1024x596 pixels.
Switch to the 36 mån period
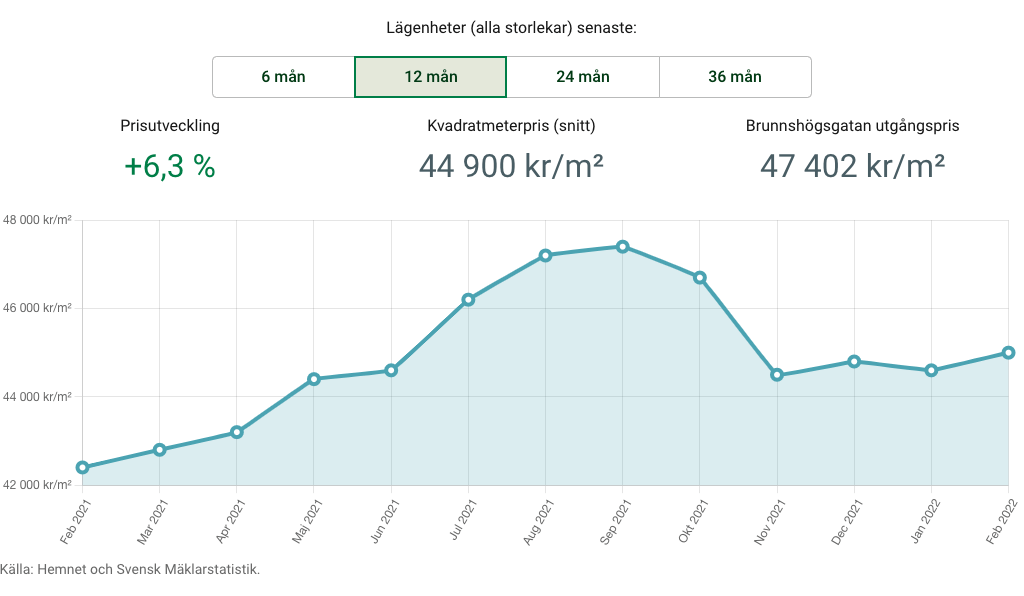coord(735,77)
